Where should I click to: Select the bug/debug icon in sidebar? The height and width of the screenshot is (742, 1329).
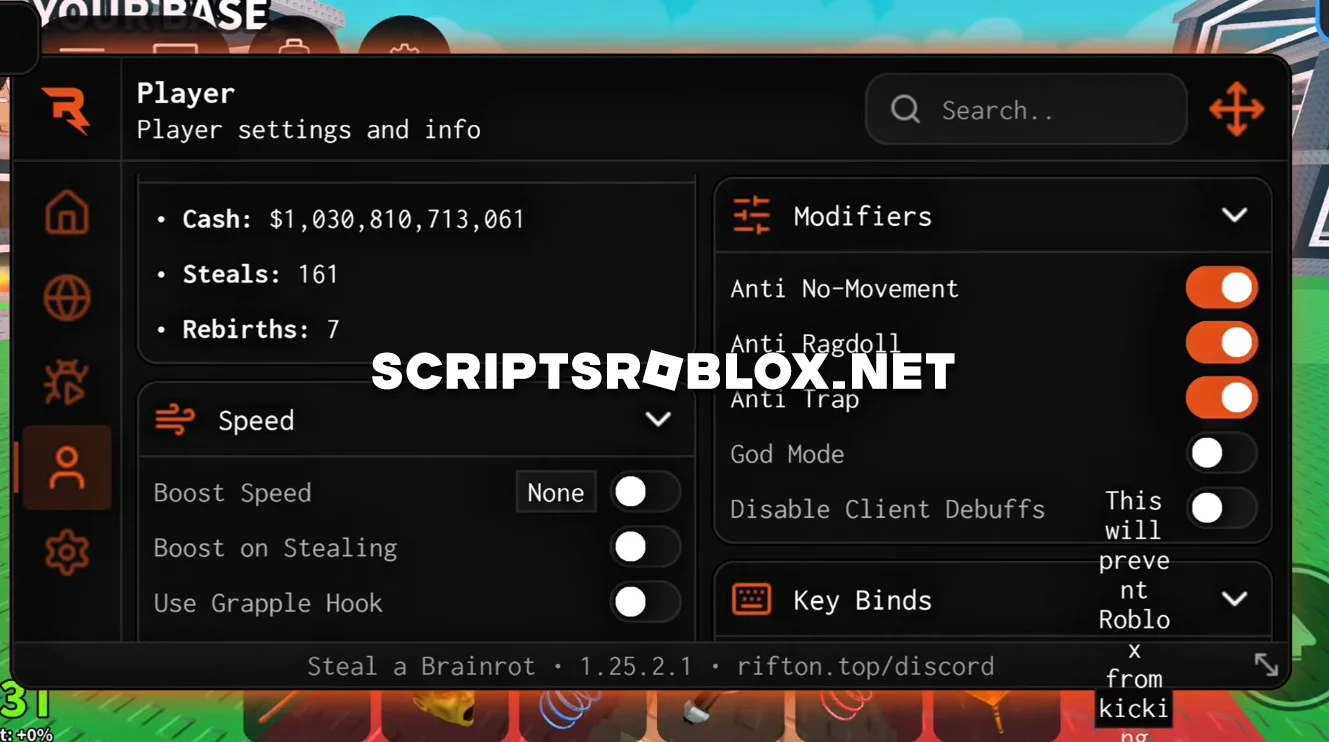(67, 382)
